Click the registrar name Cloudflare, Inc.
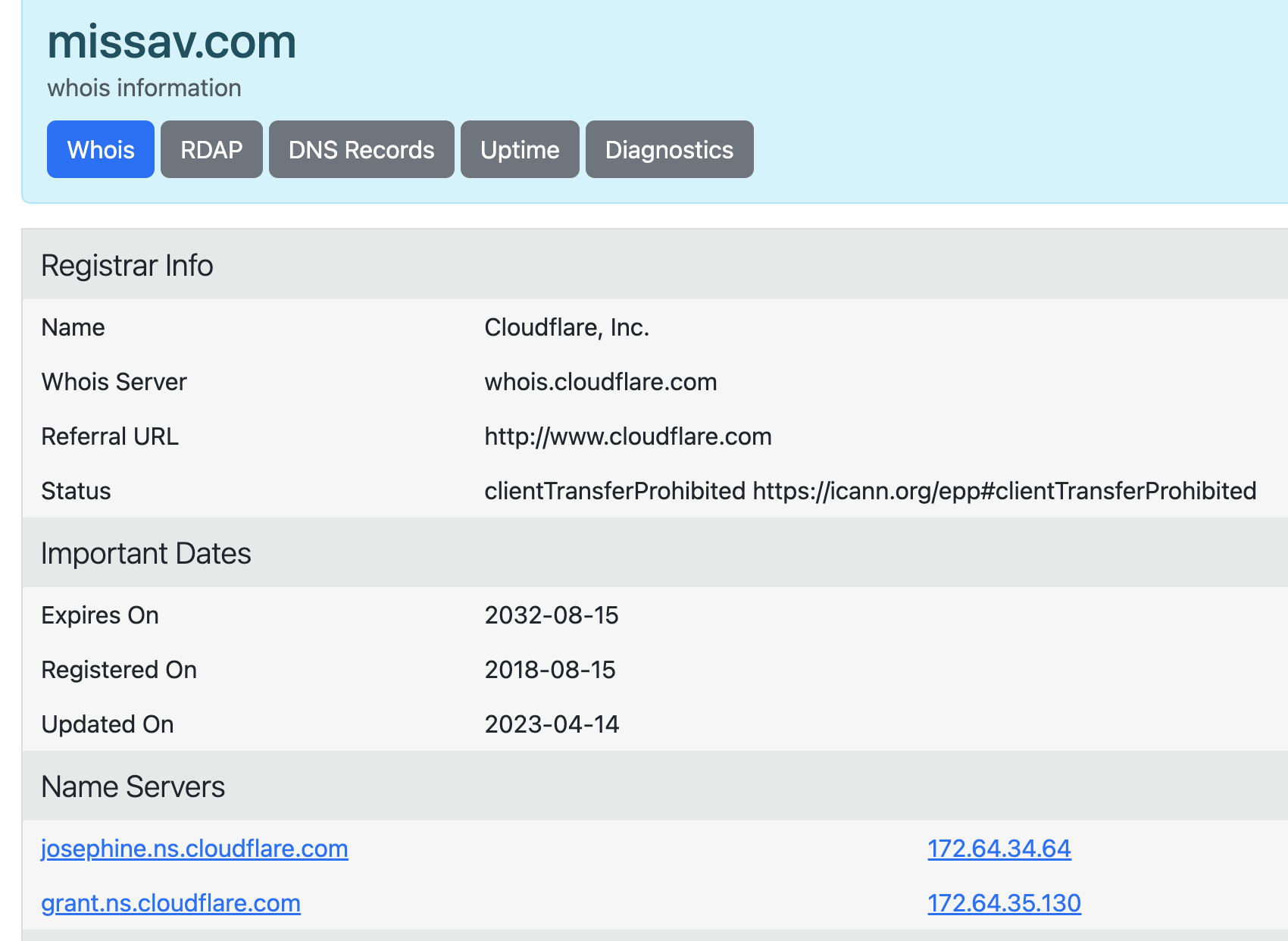The height and width of the screenshot is (941, 1288). click(567, 327)
